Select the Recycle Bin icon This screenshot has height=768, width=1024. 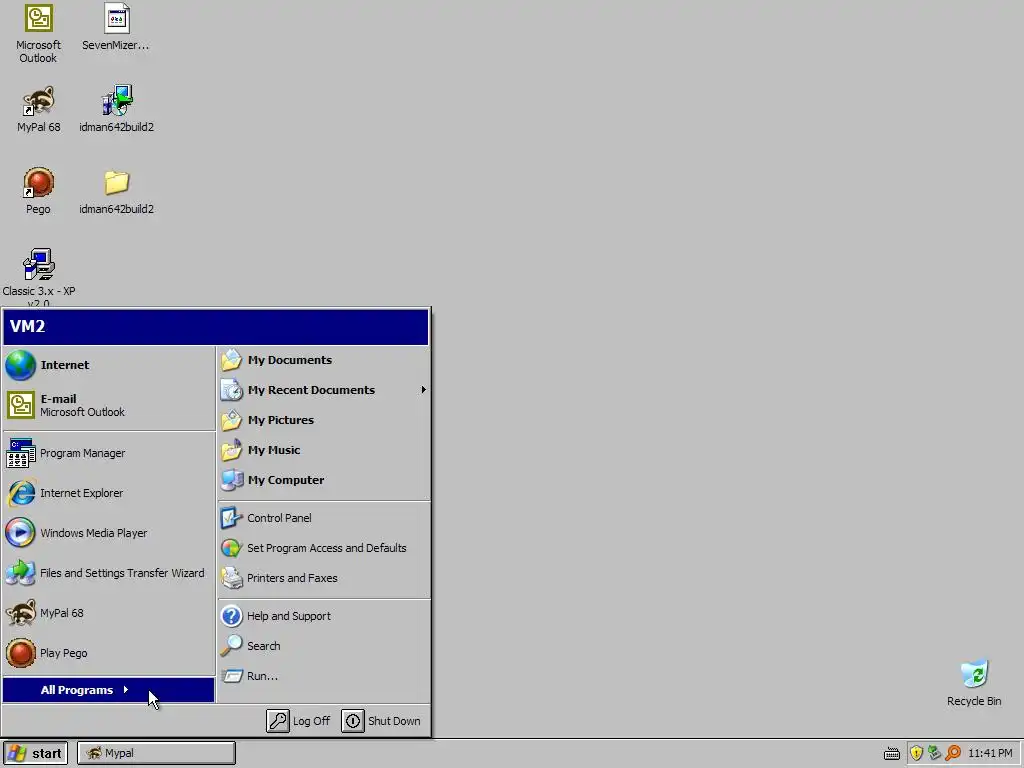point(974,683)
